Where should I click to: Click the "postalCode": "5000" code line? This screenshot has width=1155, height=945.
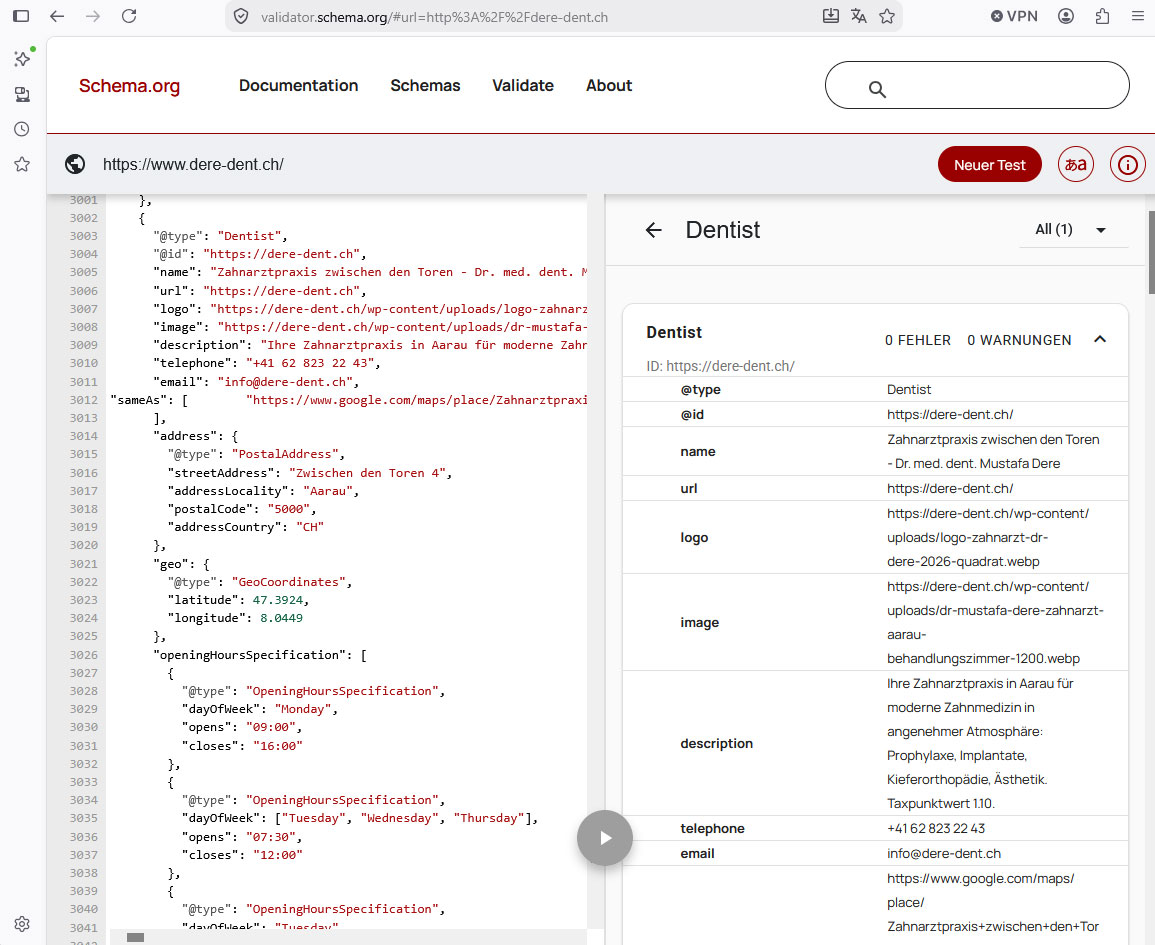pyautogui.click(x=242, y=509)
